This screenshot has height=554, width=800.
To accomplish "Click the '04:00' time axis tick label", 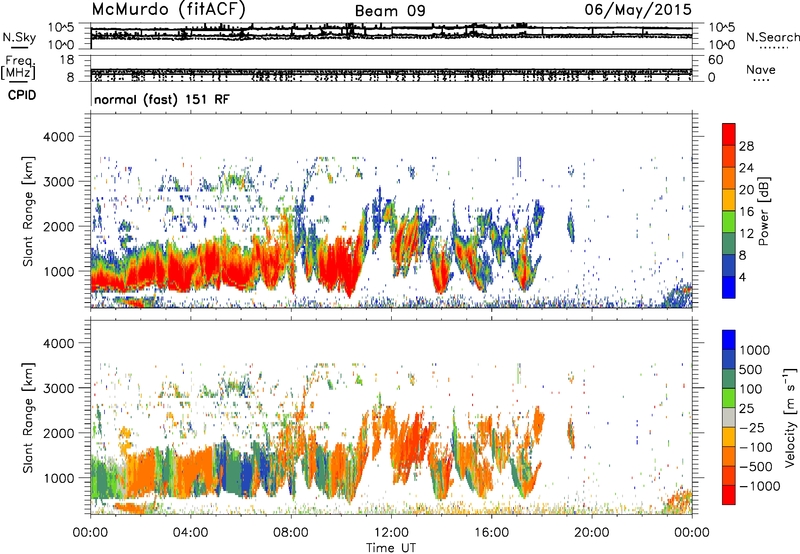I will (x=190, y=533).
